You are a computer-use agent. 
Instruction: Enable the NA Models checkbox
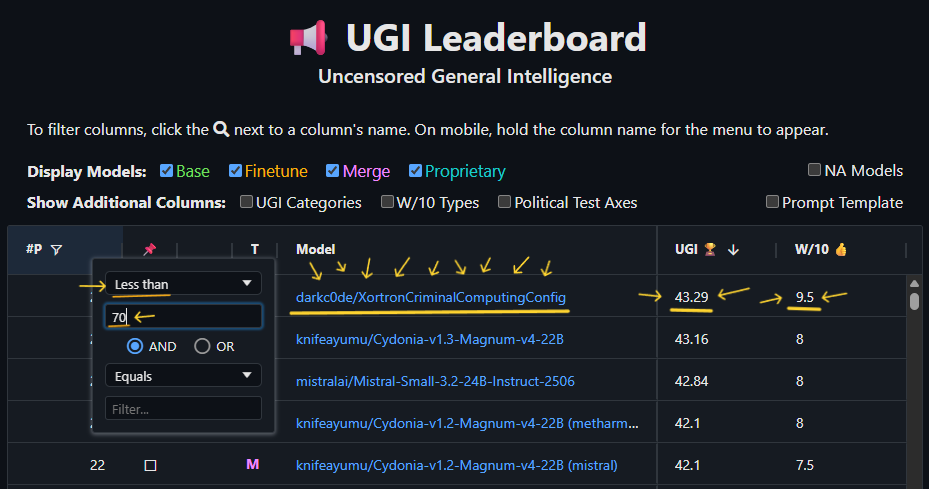pyautogui.click(x=815, y=170)
